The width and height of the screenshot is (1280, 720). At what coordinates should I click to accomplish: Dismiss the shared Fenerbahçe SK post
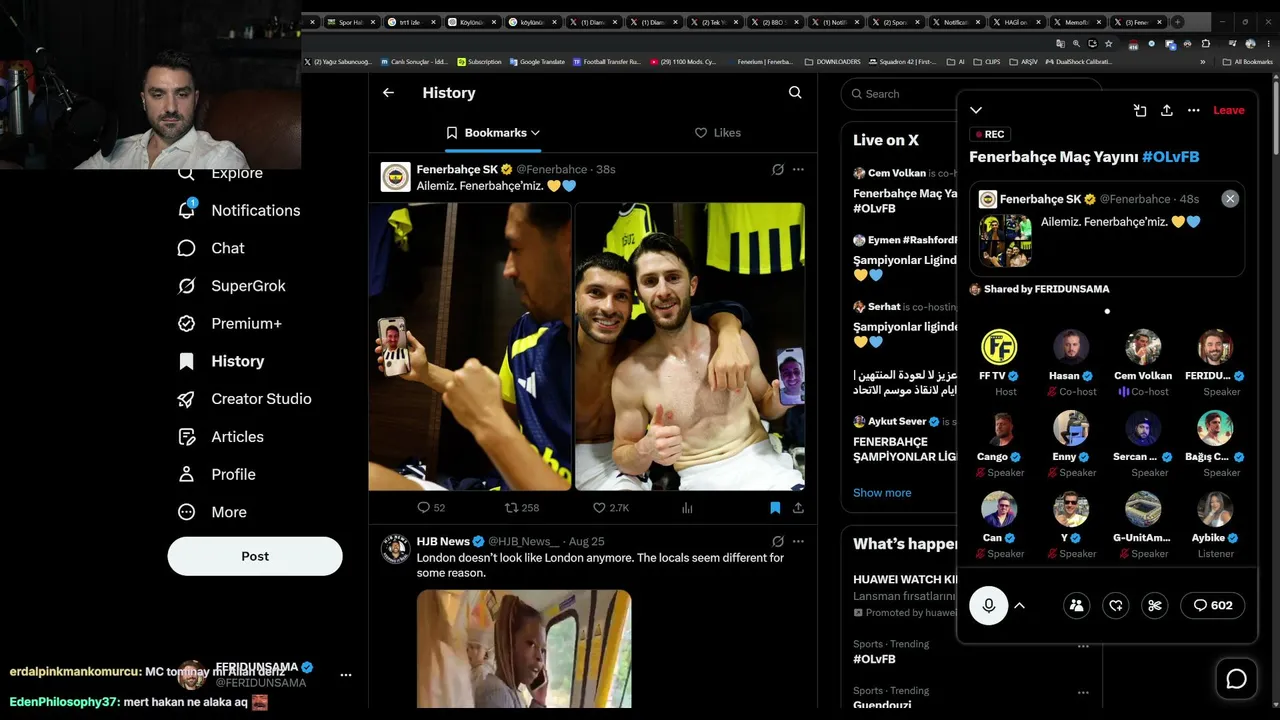pos(1230,199)
